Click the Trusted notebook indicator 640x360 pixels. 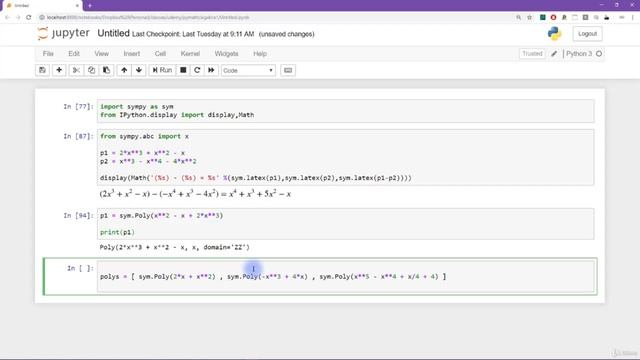(x=532, y=53)
